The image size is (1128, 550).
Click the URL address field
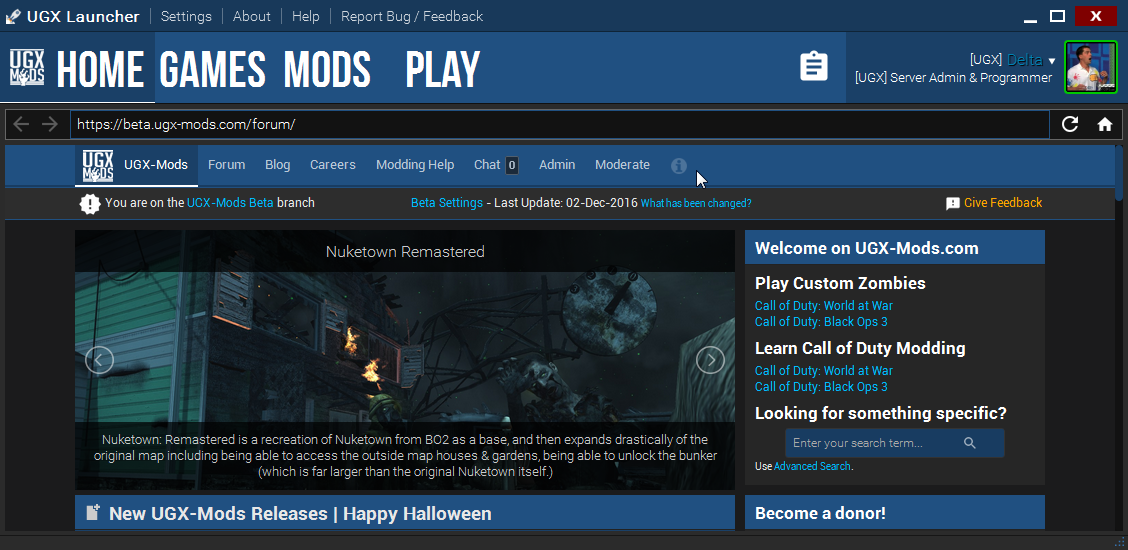[x=560, y=124]
